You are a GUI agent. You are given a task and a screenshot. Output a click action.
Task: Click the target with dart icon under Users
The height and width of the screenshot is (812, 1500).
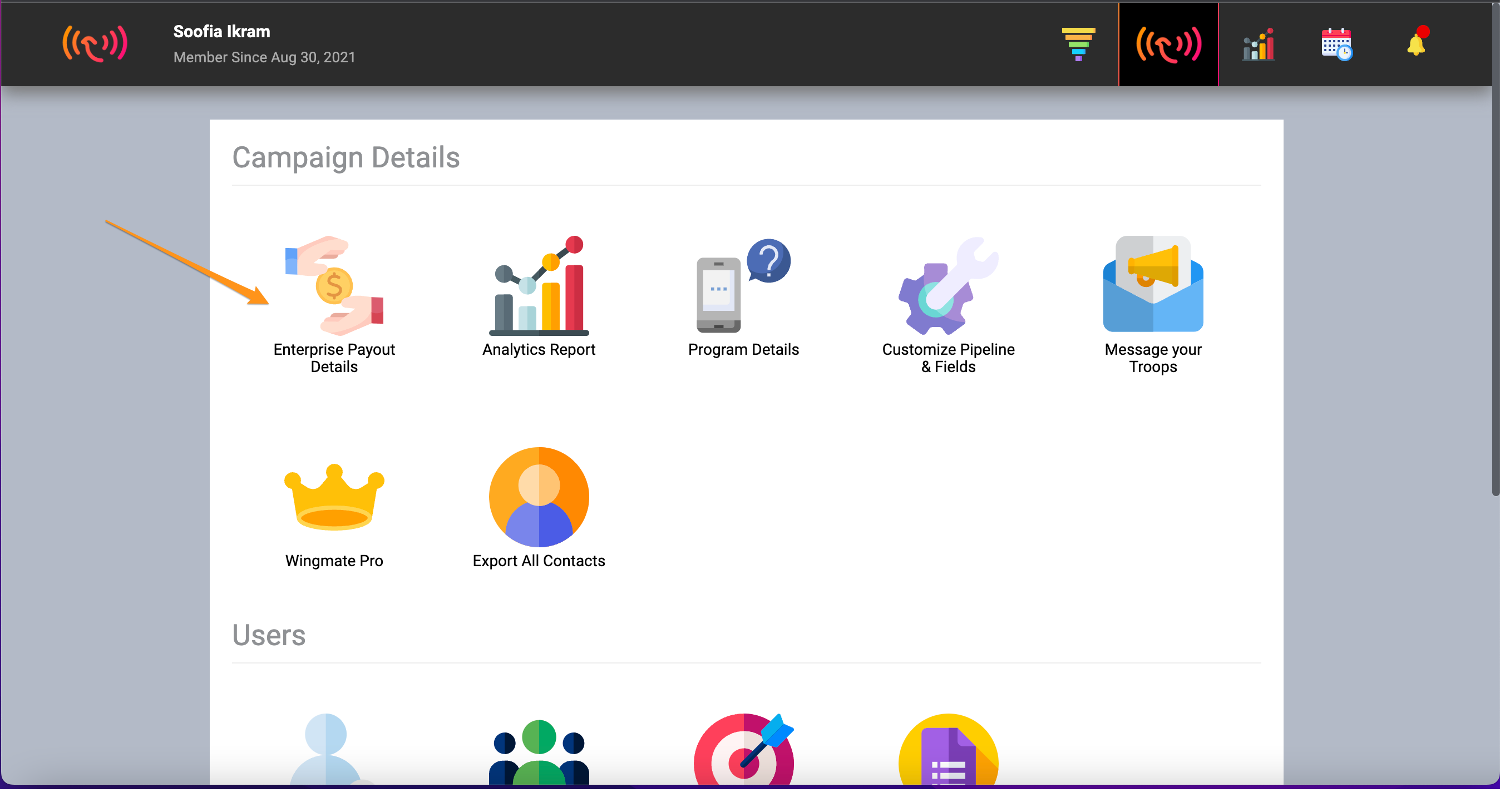(743, 749)
